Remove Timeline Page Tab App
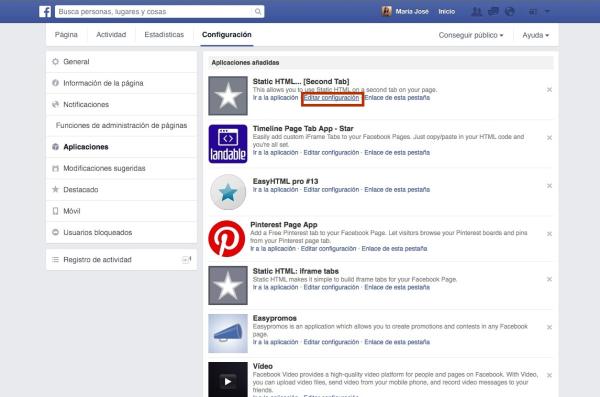This screenshot has width=600, height=397. (x=549, y=137)
